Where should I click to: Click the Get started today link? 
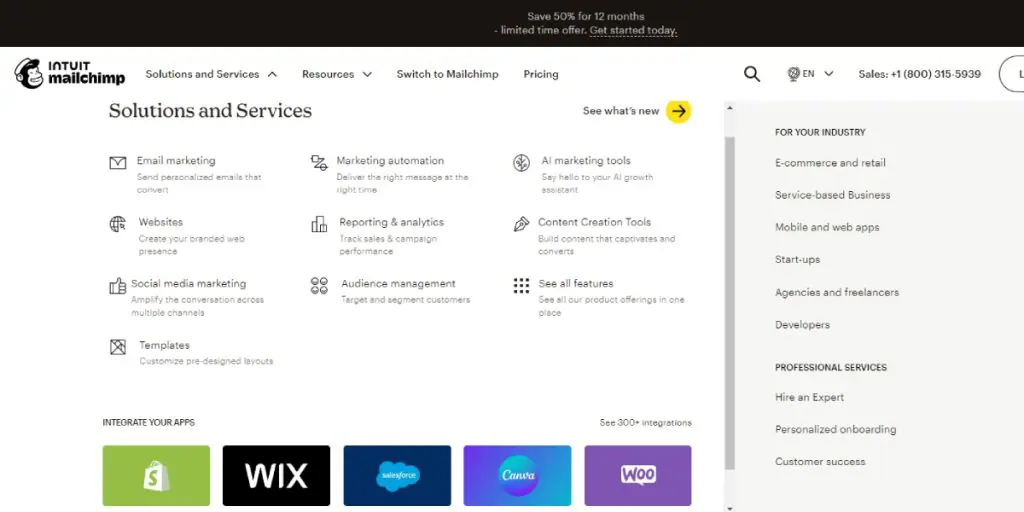633,31
